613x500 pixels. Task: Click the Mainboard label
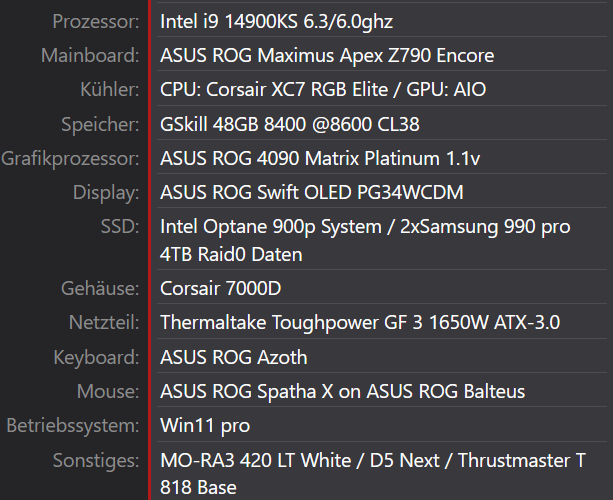[90, 55]
